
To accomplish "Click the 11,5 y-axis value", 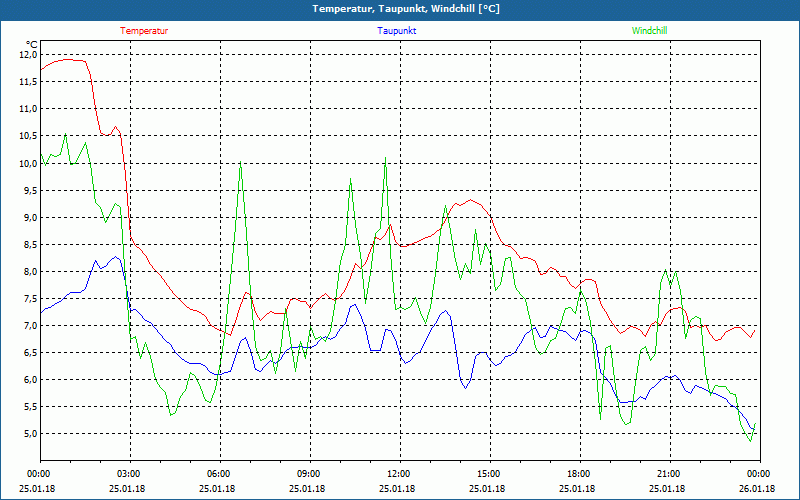I will [x=28, y=82].
